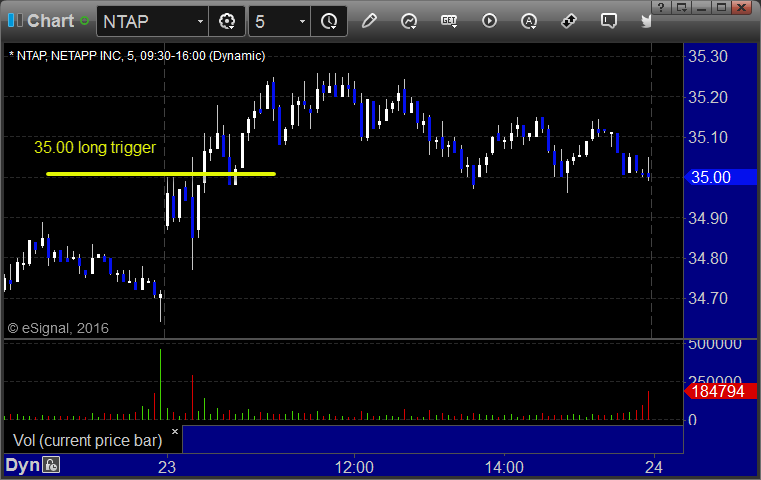Image resolution: width=761 pixels, height=480 pixels.
Task: Click the Vol (current price bar) label
Action: coord(88,440)
